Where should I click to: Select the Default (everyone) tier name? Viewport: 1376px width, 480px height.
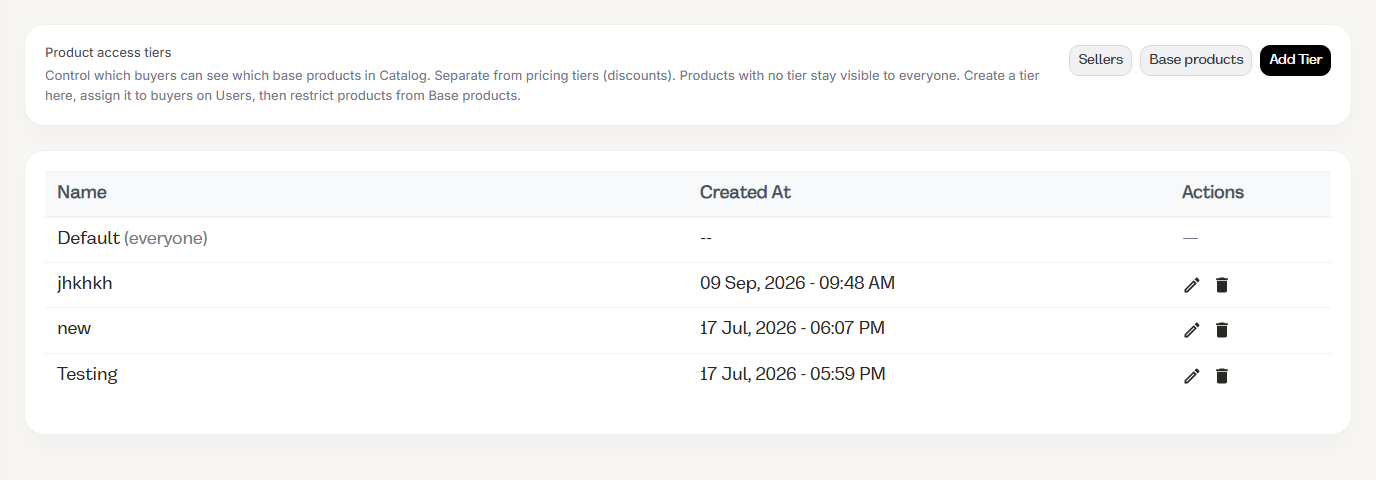132,238
